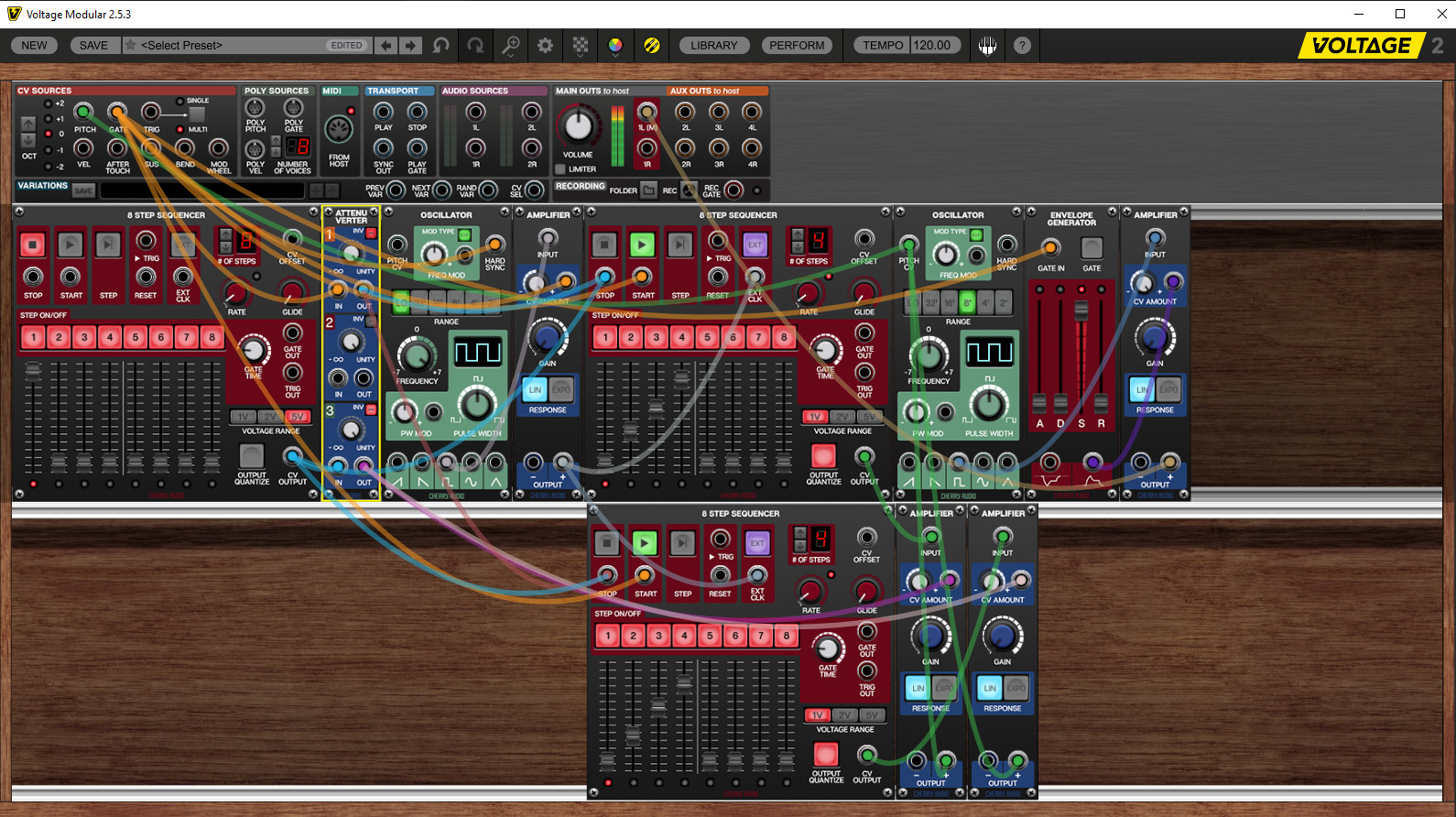Toggle INV on Attenuverter channel 1
The width and height of the screenshot is (1456, 817).
coord(371,234)
